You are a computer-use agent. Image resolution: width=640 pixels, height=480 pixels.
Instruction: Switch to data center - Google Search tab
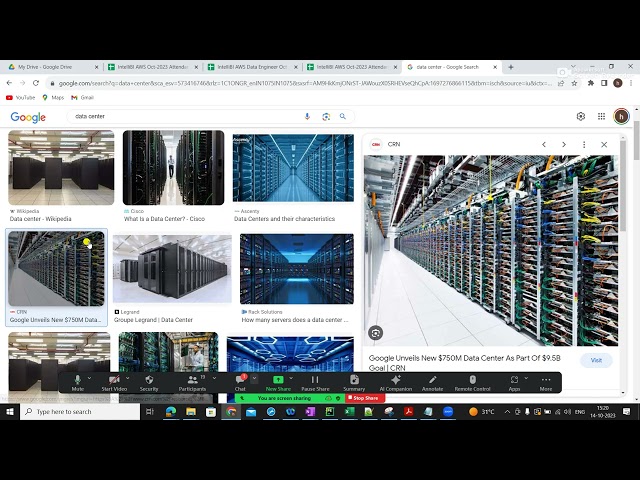pos(451,67)
